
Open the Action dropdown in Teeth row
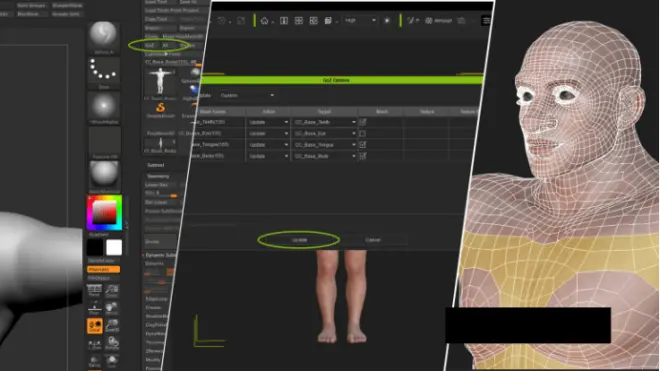(x=268, y=122)
